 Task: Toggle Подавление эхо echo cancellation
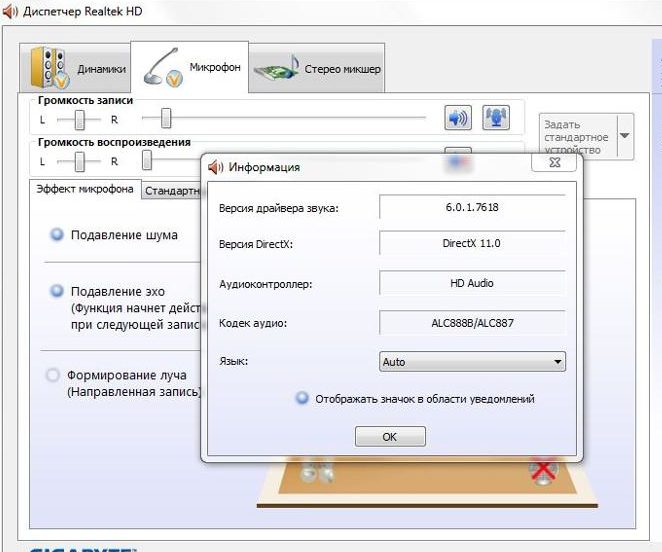pos(57,291)
